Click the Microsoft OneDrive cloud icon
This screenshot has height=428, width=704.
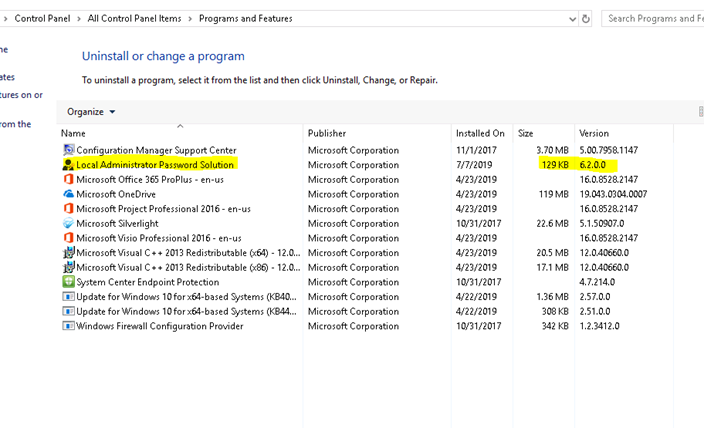[x=68, y=194]
